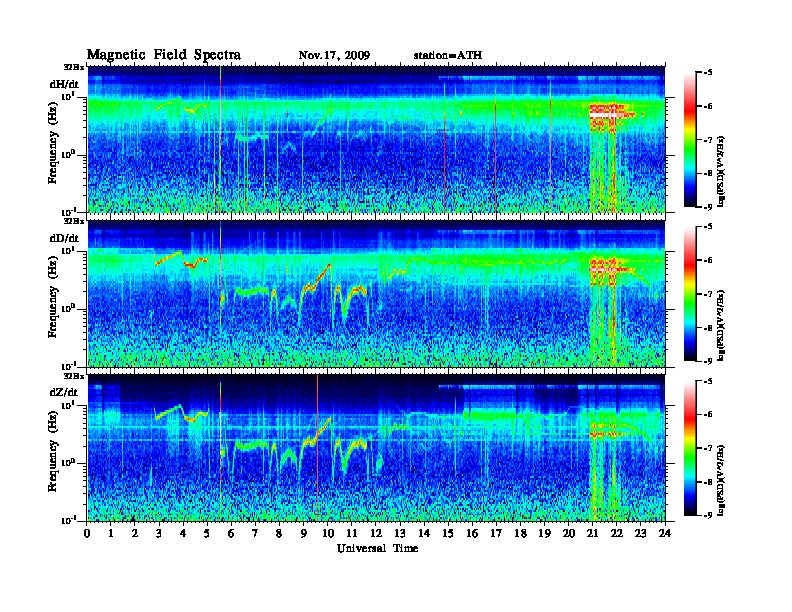Viewport: 792px width, 612px height.
Task: Click the 10^0 frequency tick of dH/dt panel
Action: tap(68, 154)
